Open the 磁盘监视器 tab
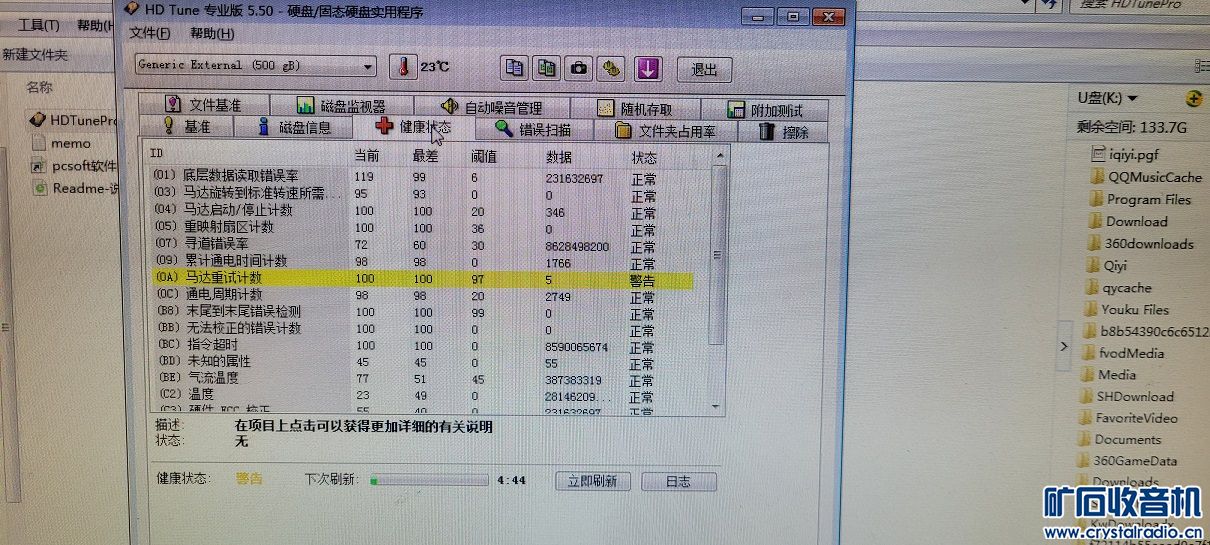1210x545 pixels. tap(342, 107)
